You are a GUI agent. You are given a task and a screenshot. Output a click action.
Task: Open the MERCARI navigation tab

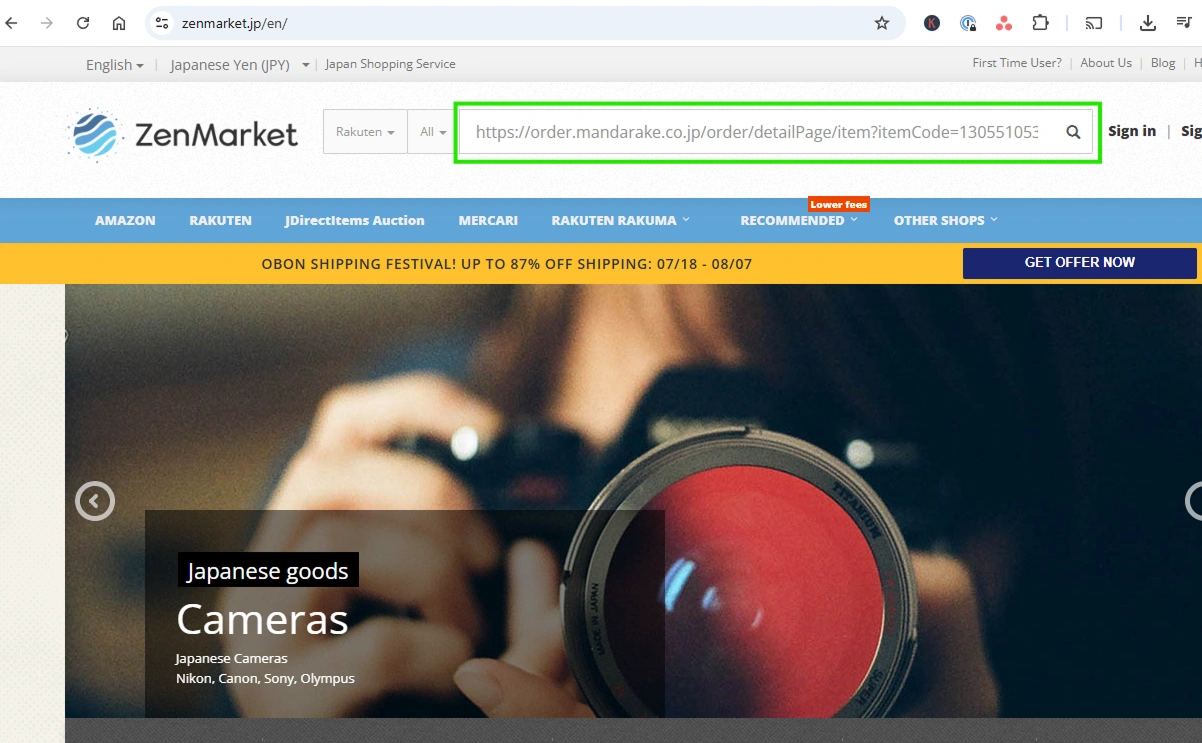coord(488,221)
